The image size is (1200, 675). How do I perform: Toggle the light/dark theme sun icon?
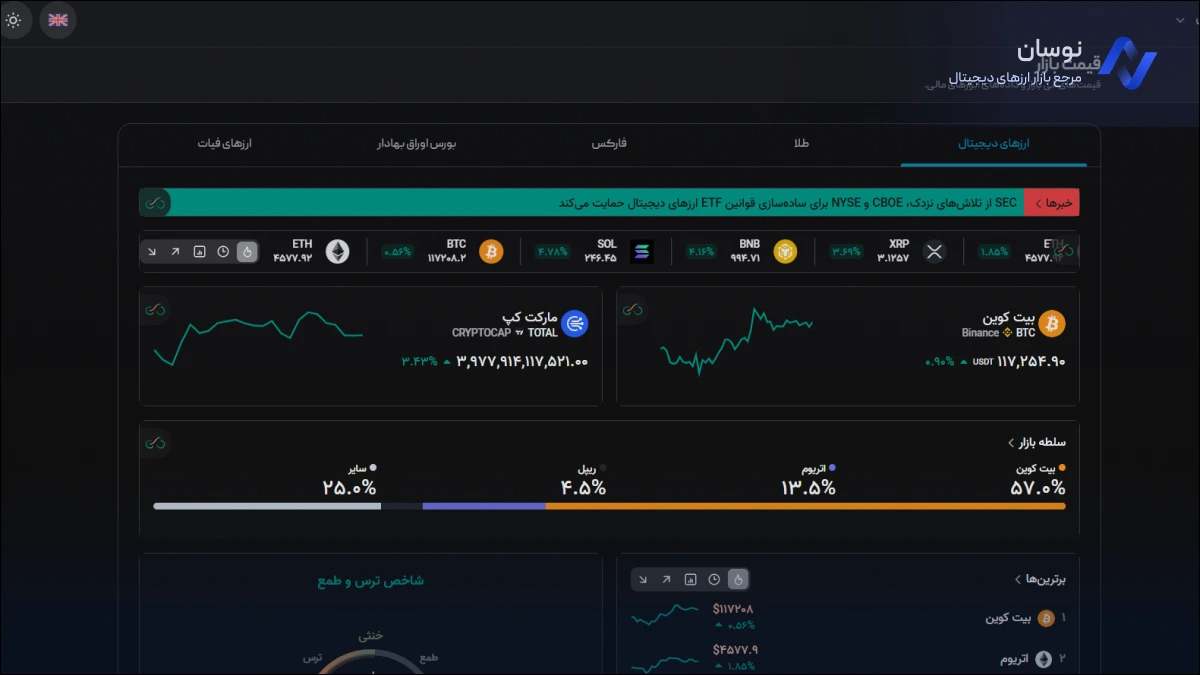13,20
